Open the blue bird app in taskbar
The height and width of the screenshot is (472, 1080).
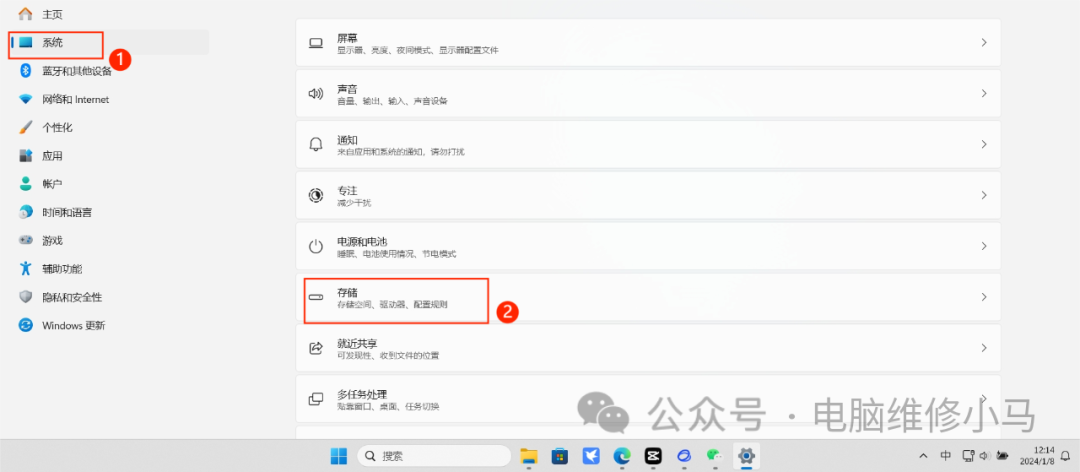click(x=591, y=455)
